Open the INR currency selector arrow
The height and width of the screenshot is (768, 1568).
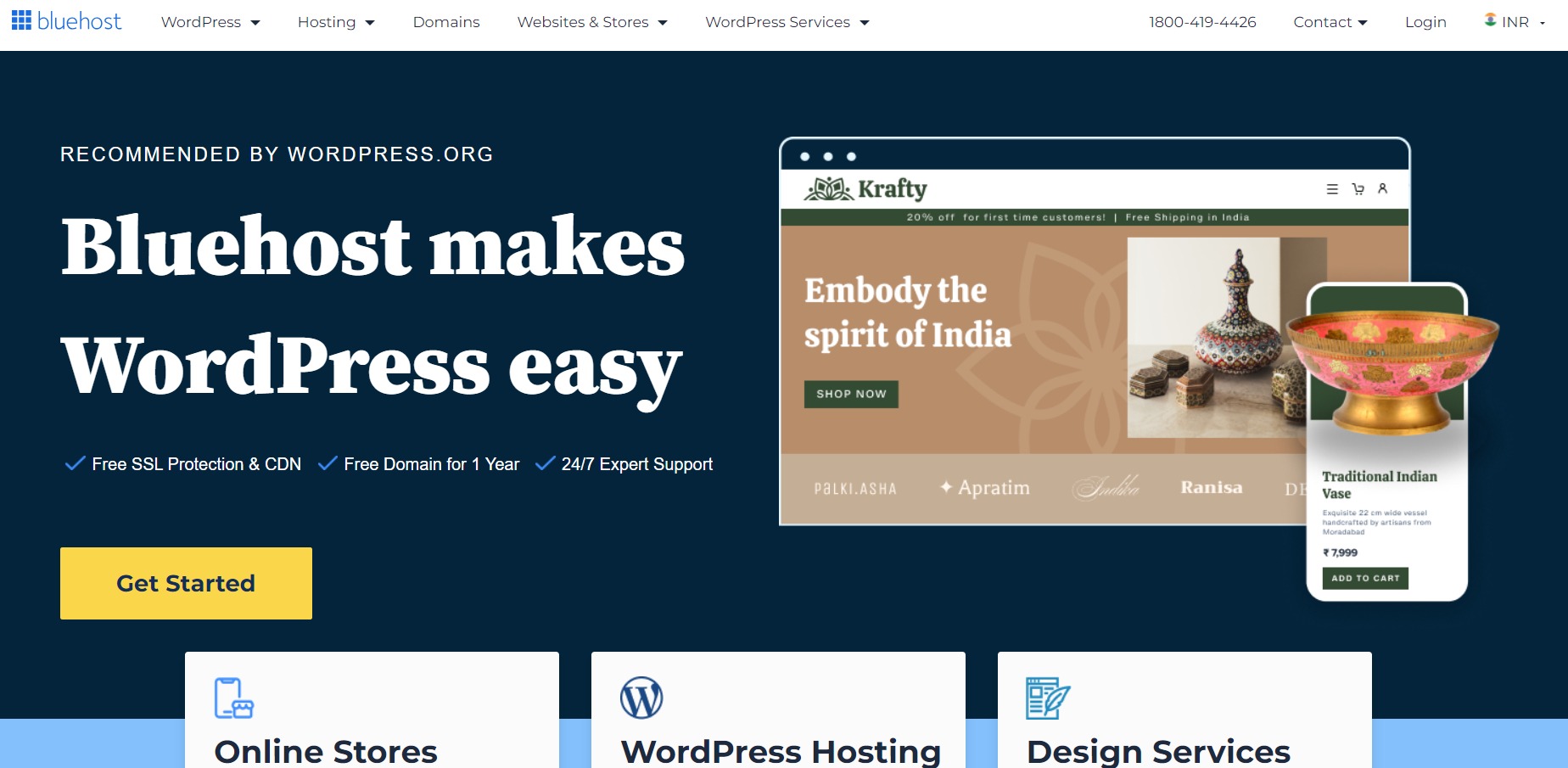1543,24
